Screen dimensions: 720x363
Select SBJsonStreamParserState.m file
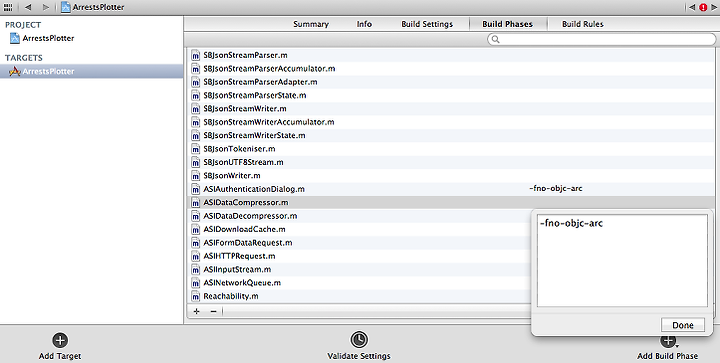coord(255,95)
